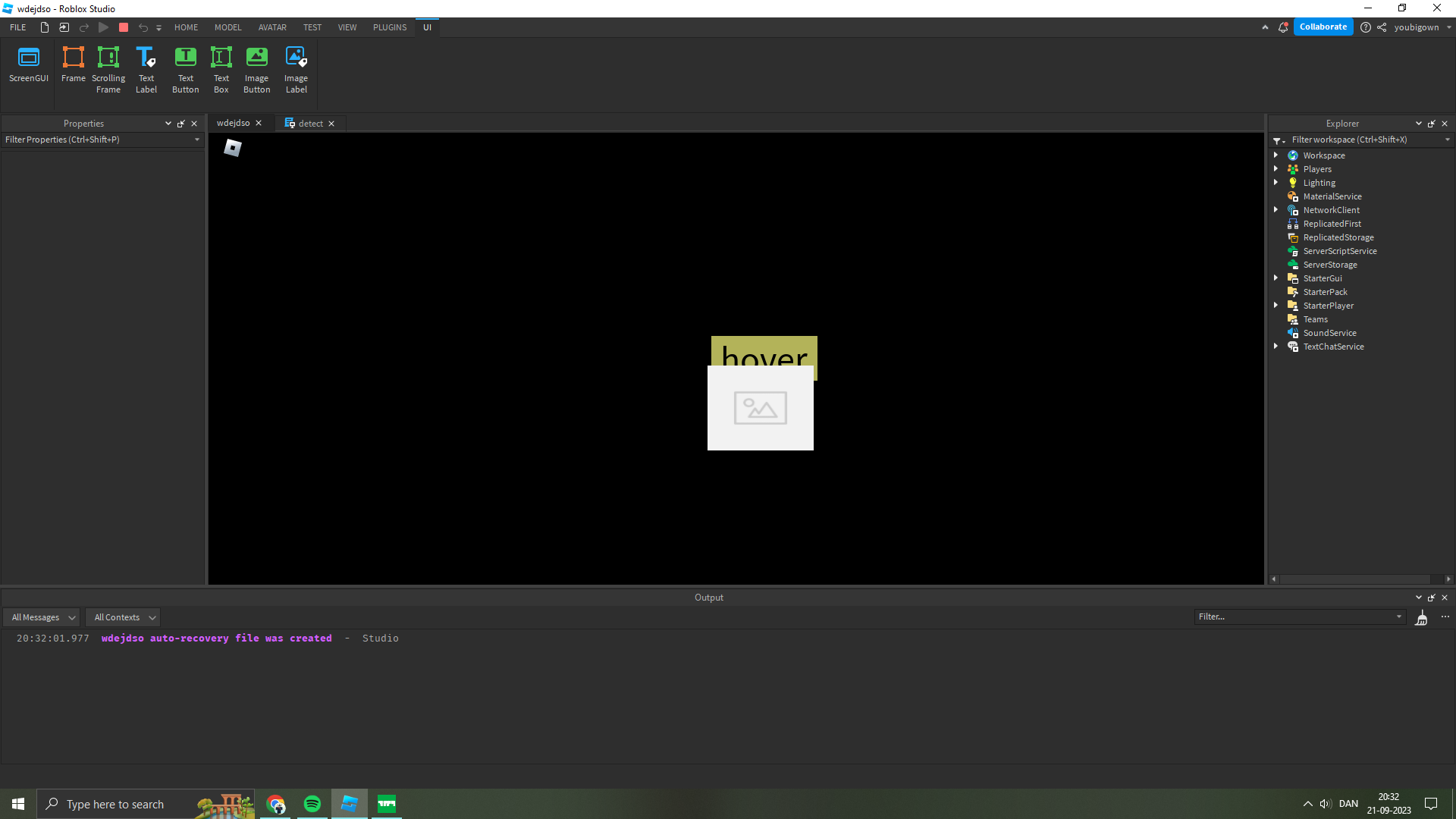Image resolution: width=1456 pixels, height=819 pixels.
Task: Stop the running playtest
Action: [124, 27]
